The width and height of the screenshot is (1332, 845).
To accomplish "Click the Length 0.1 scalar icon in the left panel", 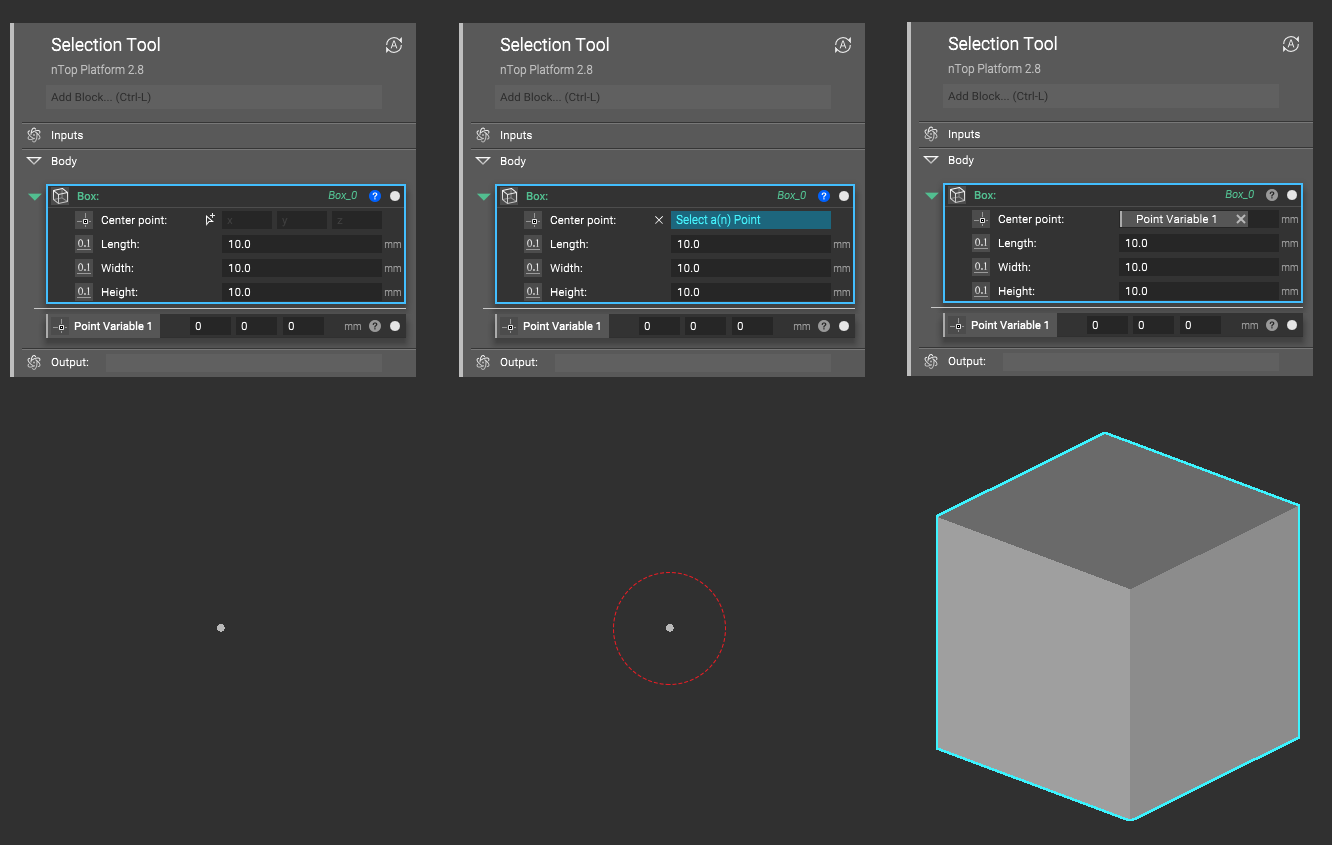I will (x=84, y=244).
